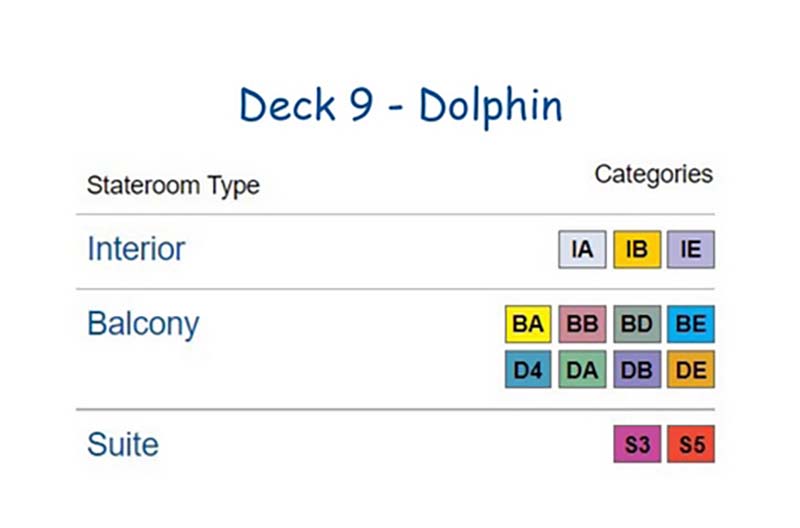Select the yellow BA balcony category
This screenshot has height=528, width=800.
pos(528,324)
